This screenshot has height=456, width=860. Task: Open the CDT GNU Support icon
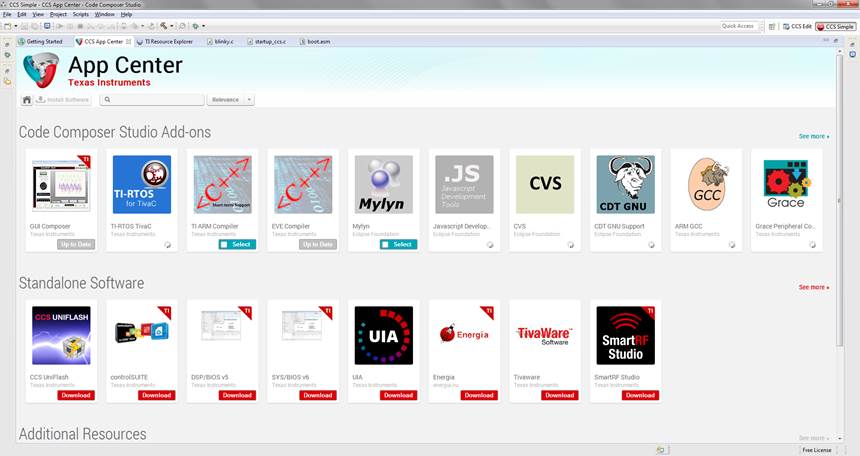pos(625,184)
